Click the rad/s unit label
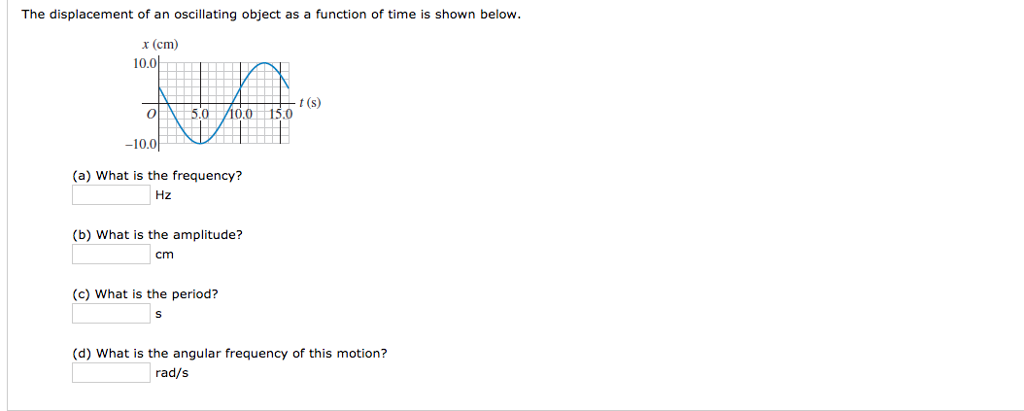Screen dimensions: 1024x411 (x=172, y=373)
